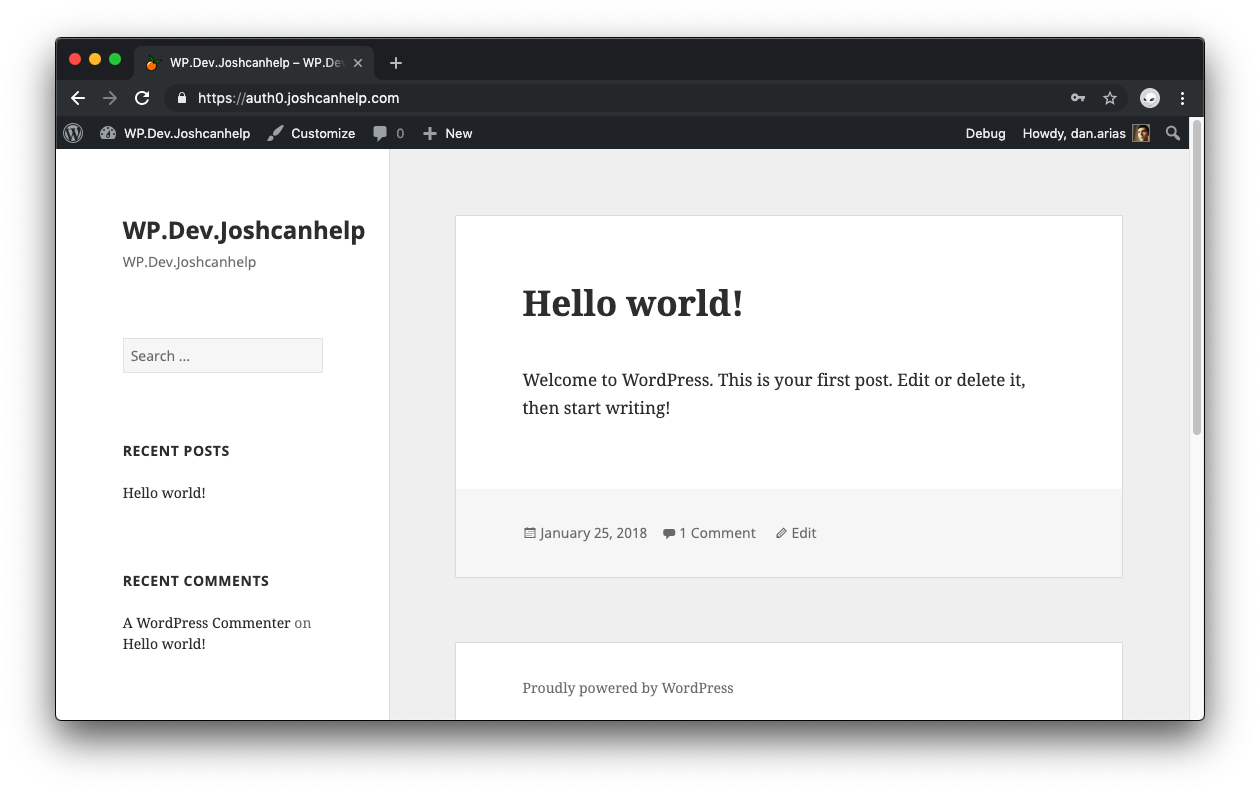The height and width of the screenshot is (794, 1260).
Task: Click Proudly powered by WordPress link
Action: click(628, 688)
